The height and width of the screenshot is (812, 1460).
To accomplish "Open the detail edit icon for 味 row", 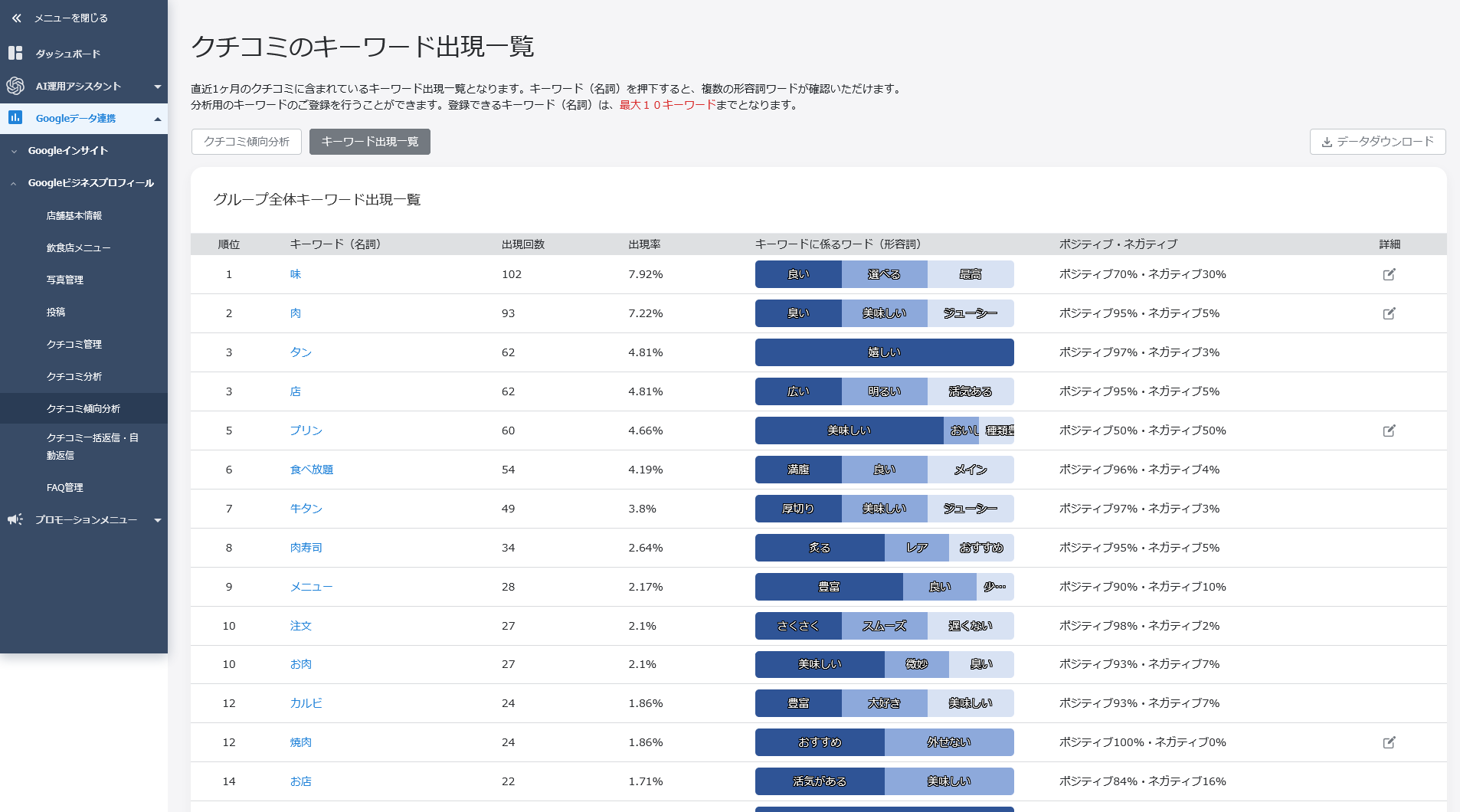I will click(1389, 274).
